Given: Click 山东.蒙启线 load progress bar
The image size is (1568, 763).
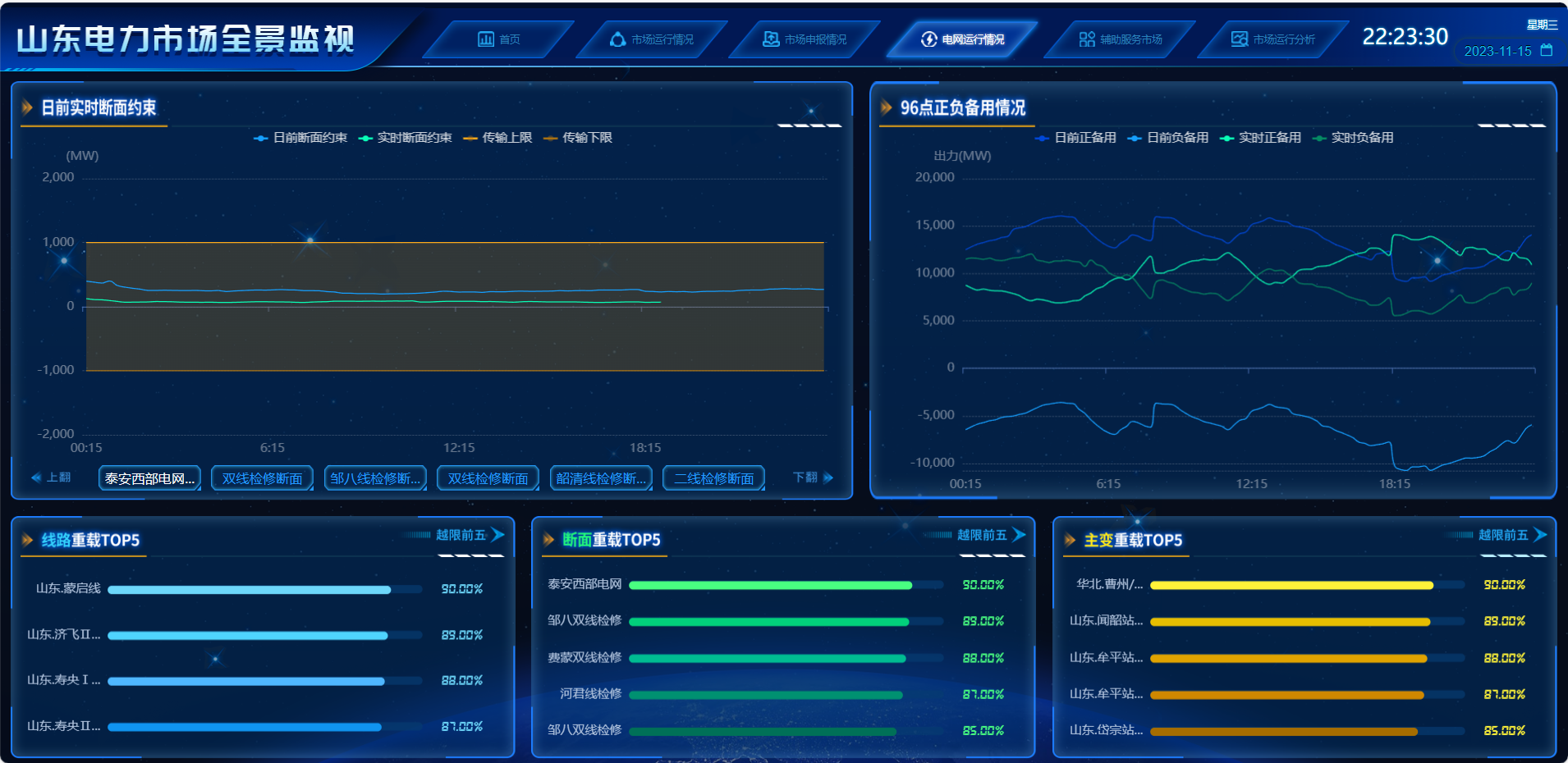Looking at the screenshot, I should click(x=264, y=589).
